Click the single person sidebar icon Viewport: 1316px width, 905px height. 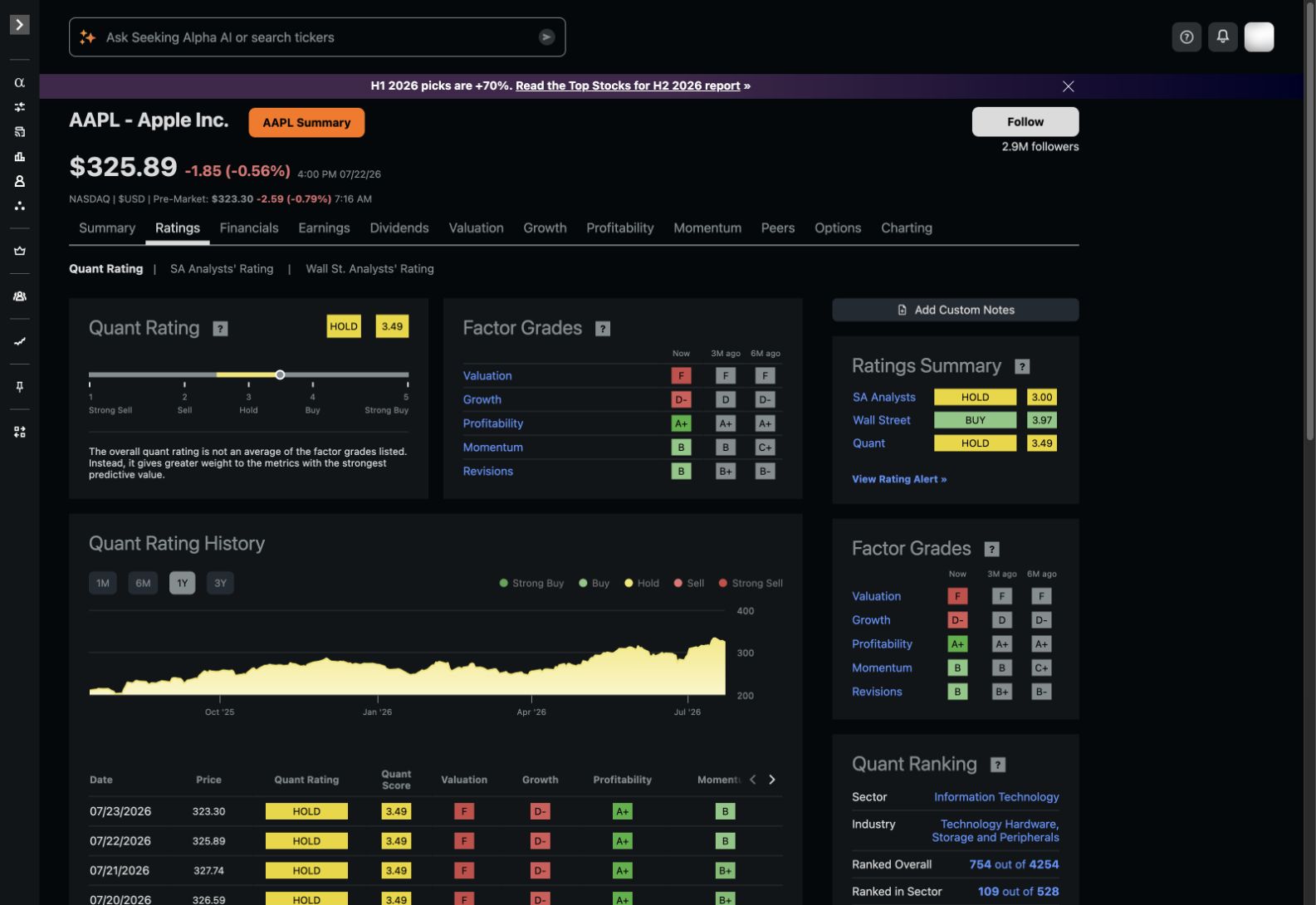pos(19,181)
